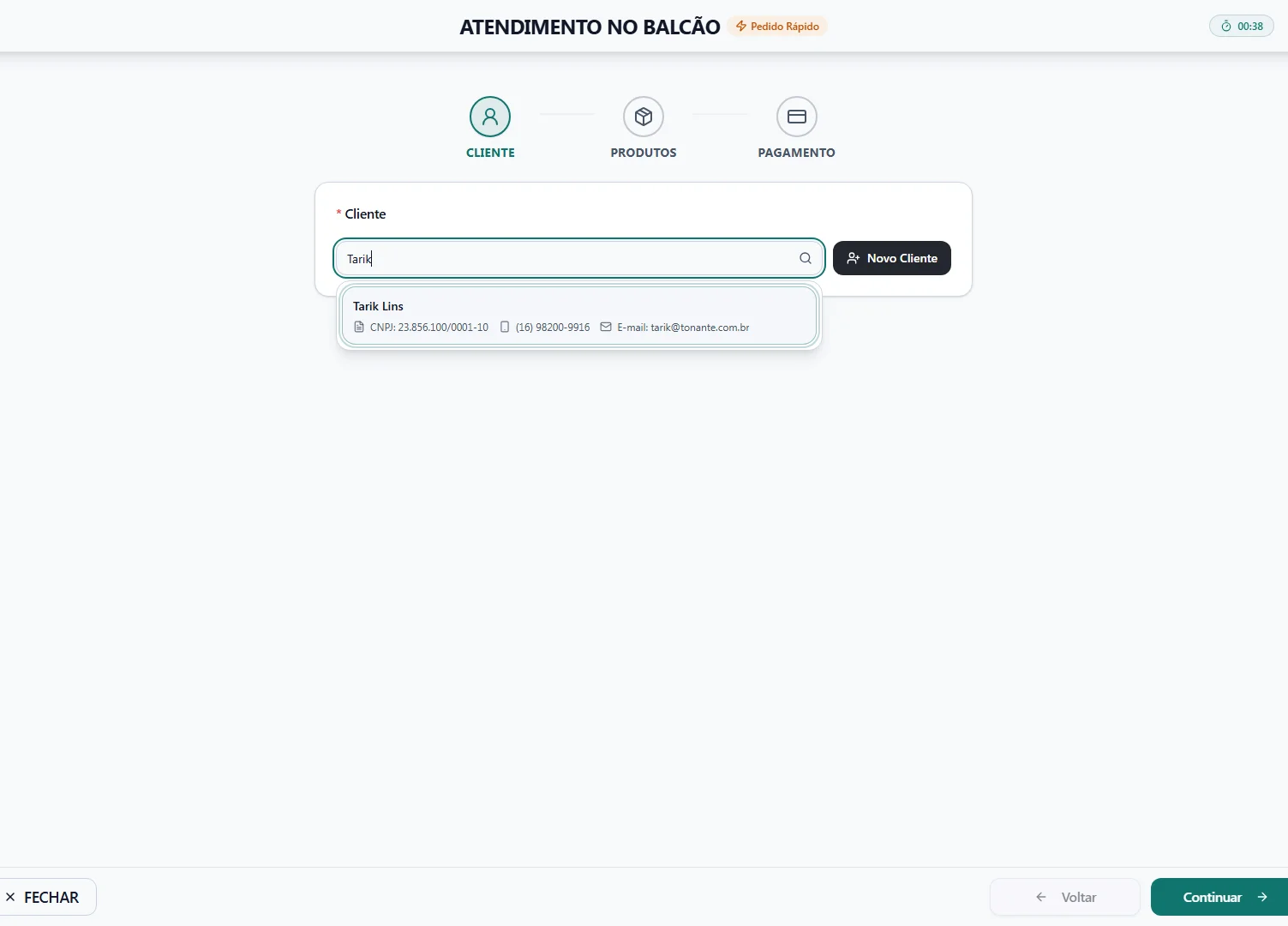Click the CLIENTE step label
Image resolution: width=1288 pixels, height=926 pixels.
pyautogui.click(x=490, y=153)
